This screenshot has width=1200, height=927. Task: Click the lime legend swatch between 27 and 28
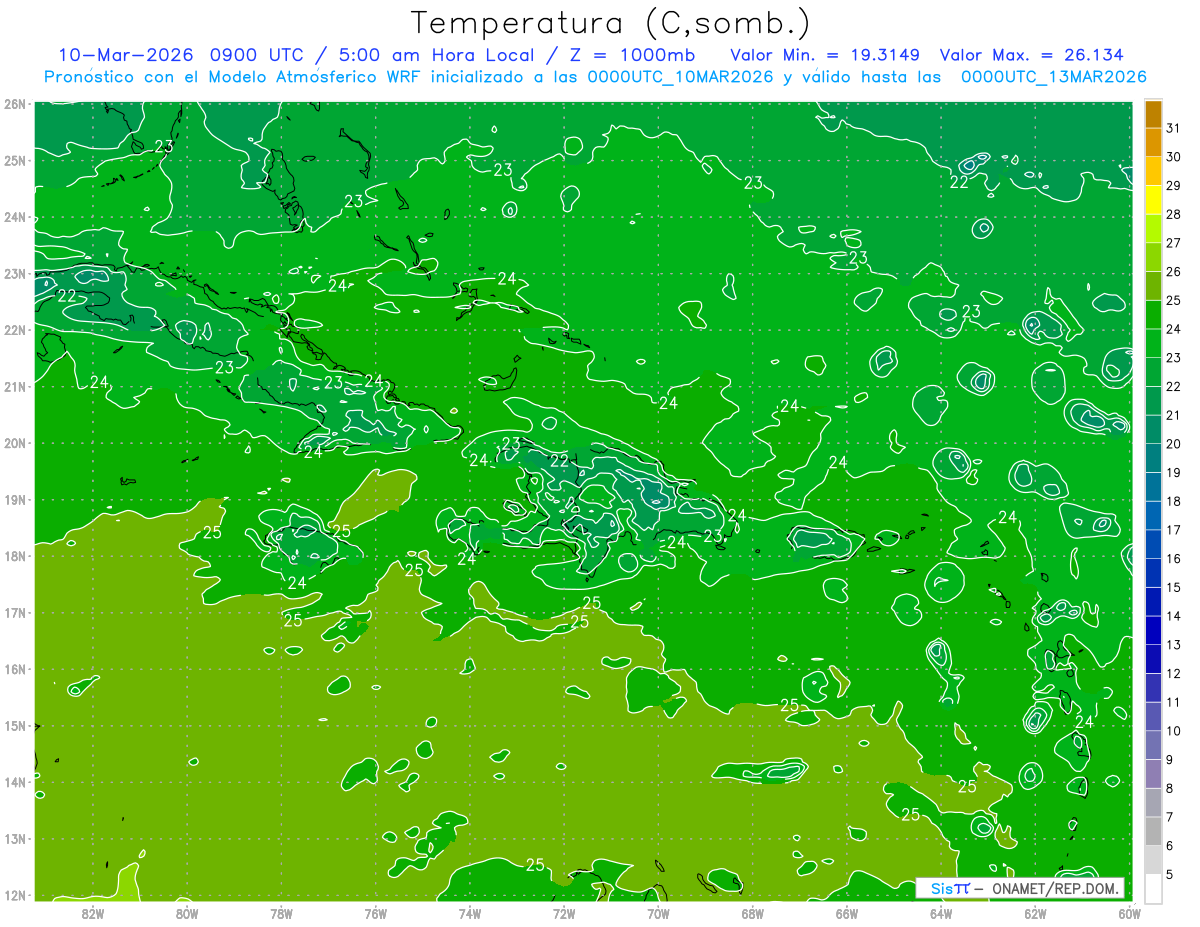[1153, 229]
